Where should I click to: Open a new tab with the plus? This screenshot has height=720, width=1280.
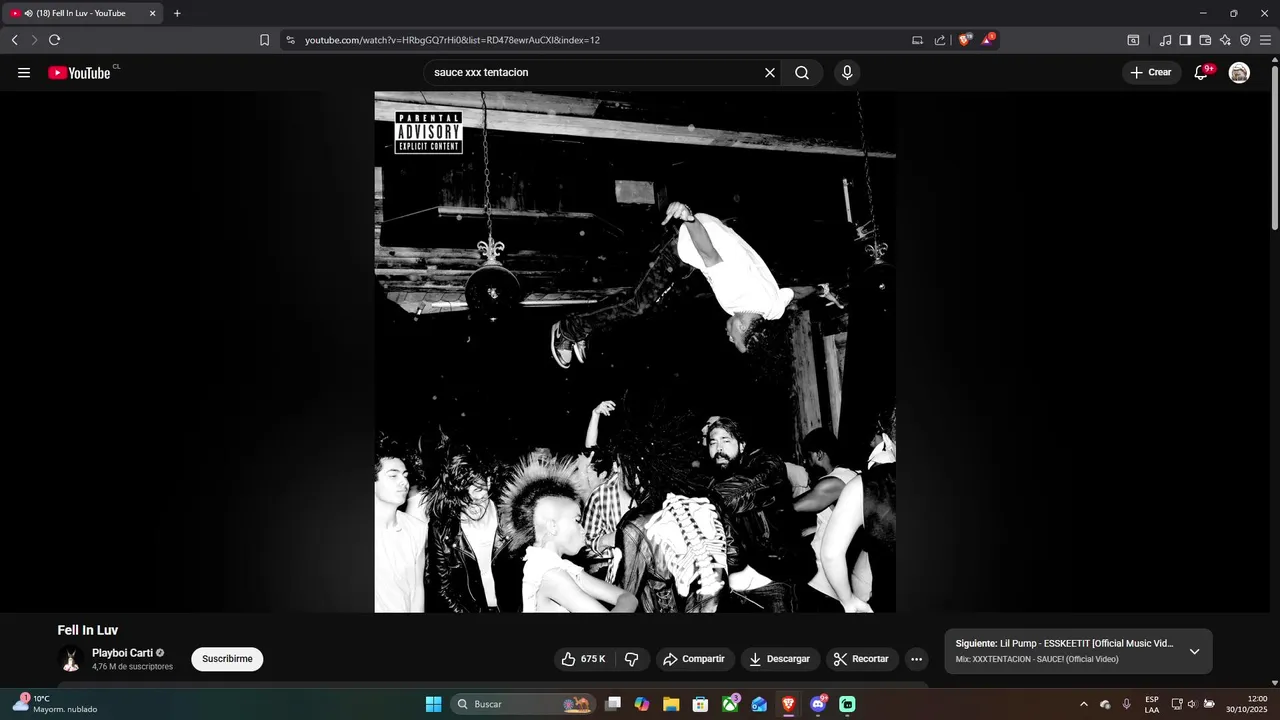click(x=177, y=13)
